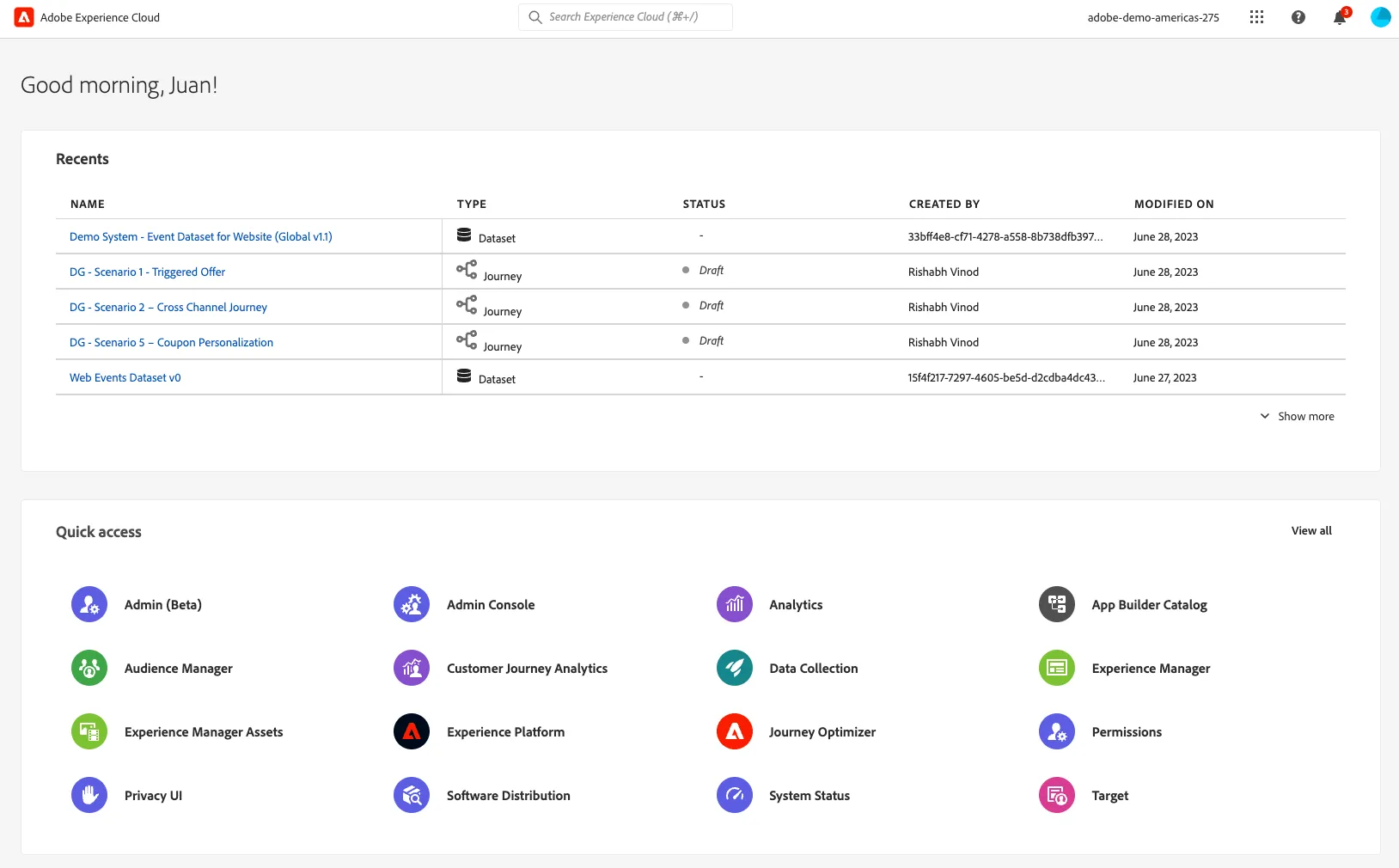Click View all in Quick access
Screen dimensions: 1399x868
1311,530
